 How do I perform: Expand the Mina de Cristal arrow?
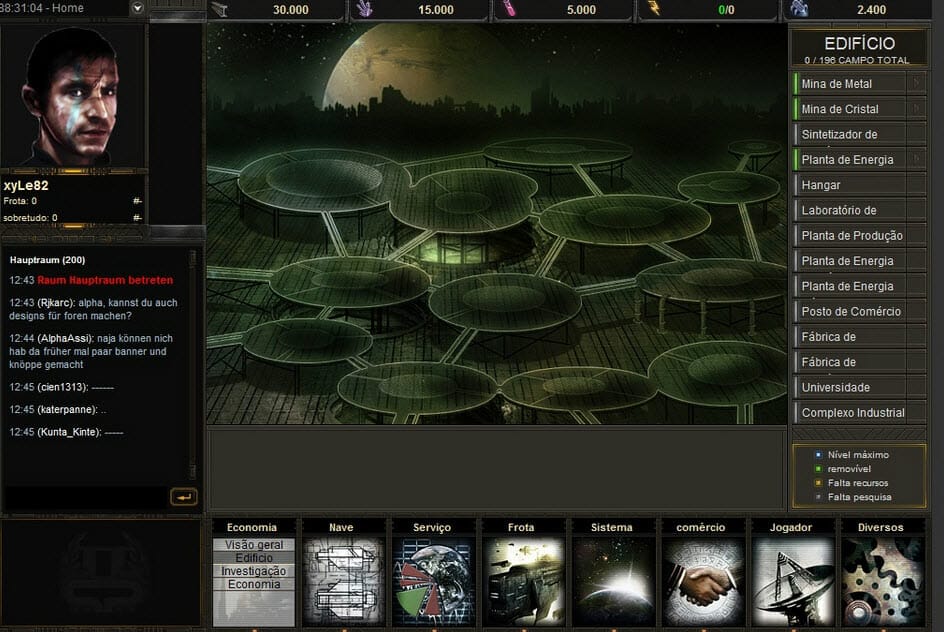click(916, 109)
